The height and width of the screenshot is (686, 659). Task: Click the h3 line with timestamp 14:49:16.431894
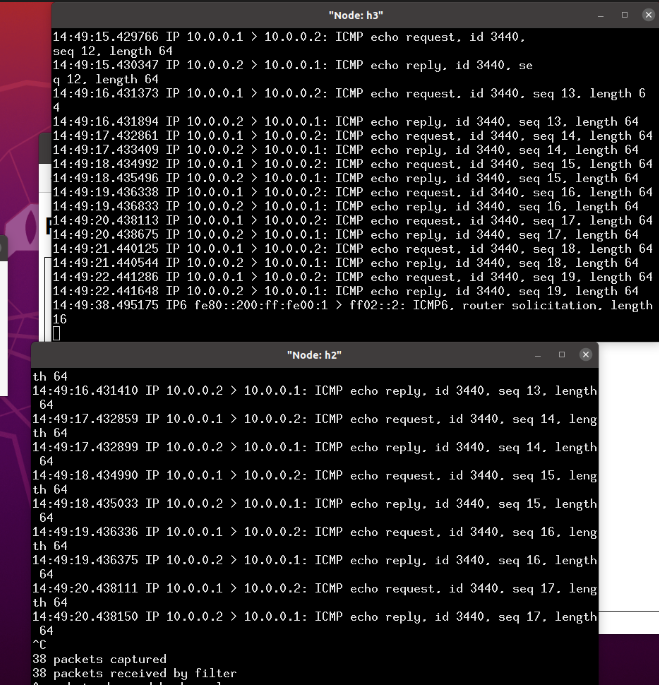coord(346,122)
